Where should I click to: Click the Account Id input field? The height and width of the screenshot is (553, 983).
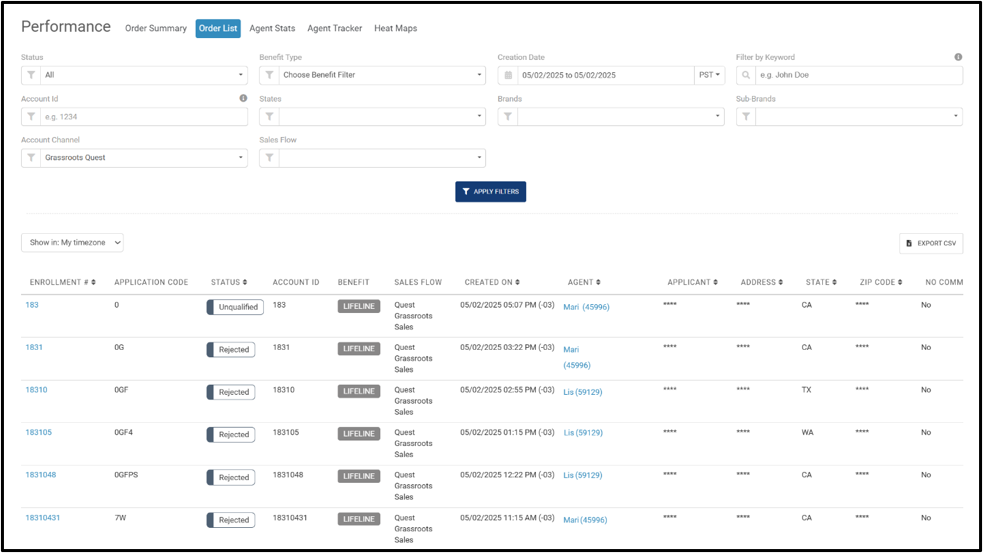click(144, 117)
